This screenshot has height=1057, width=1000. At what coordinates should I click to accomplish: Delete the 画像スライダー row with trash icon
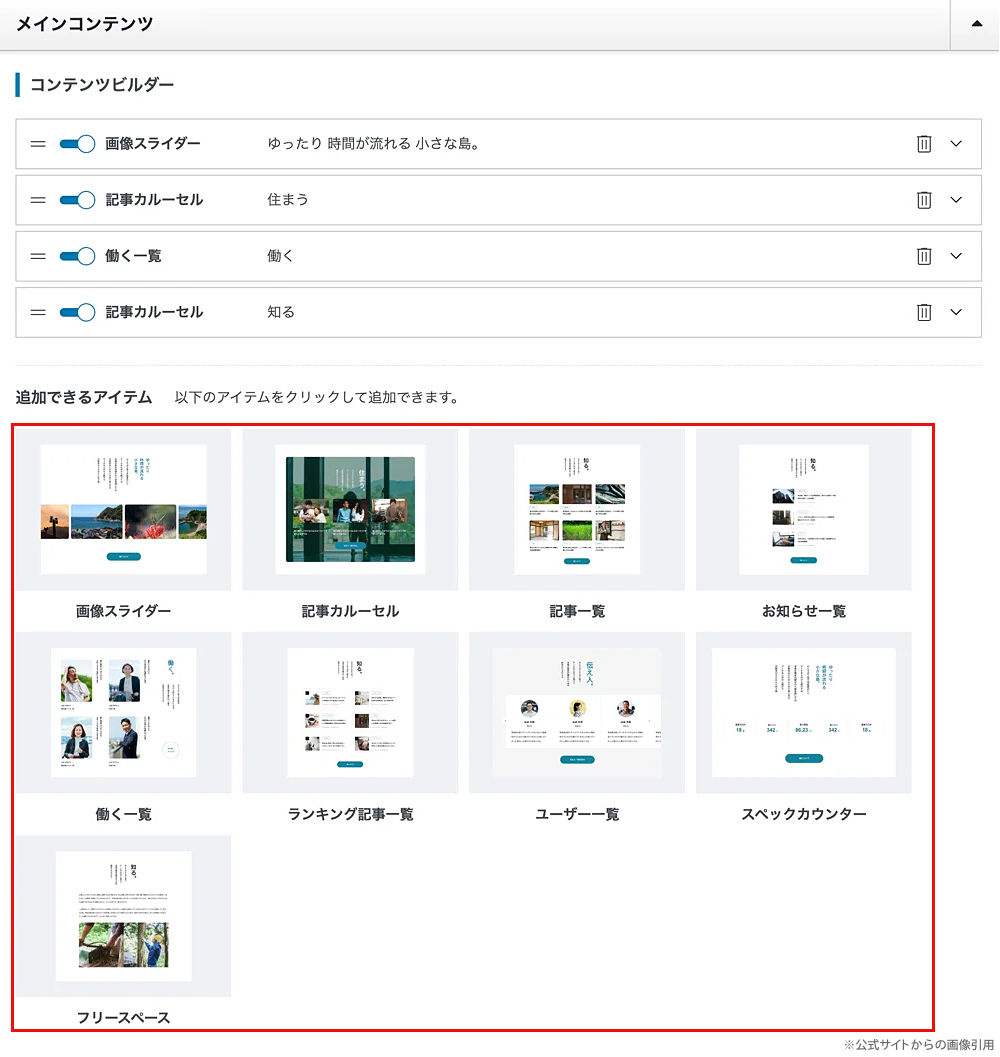(924, 144)
